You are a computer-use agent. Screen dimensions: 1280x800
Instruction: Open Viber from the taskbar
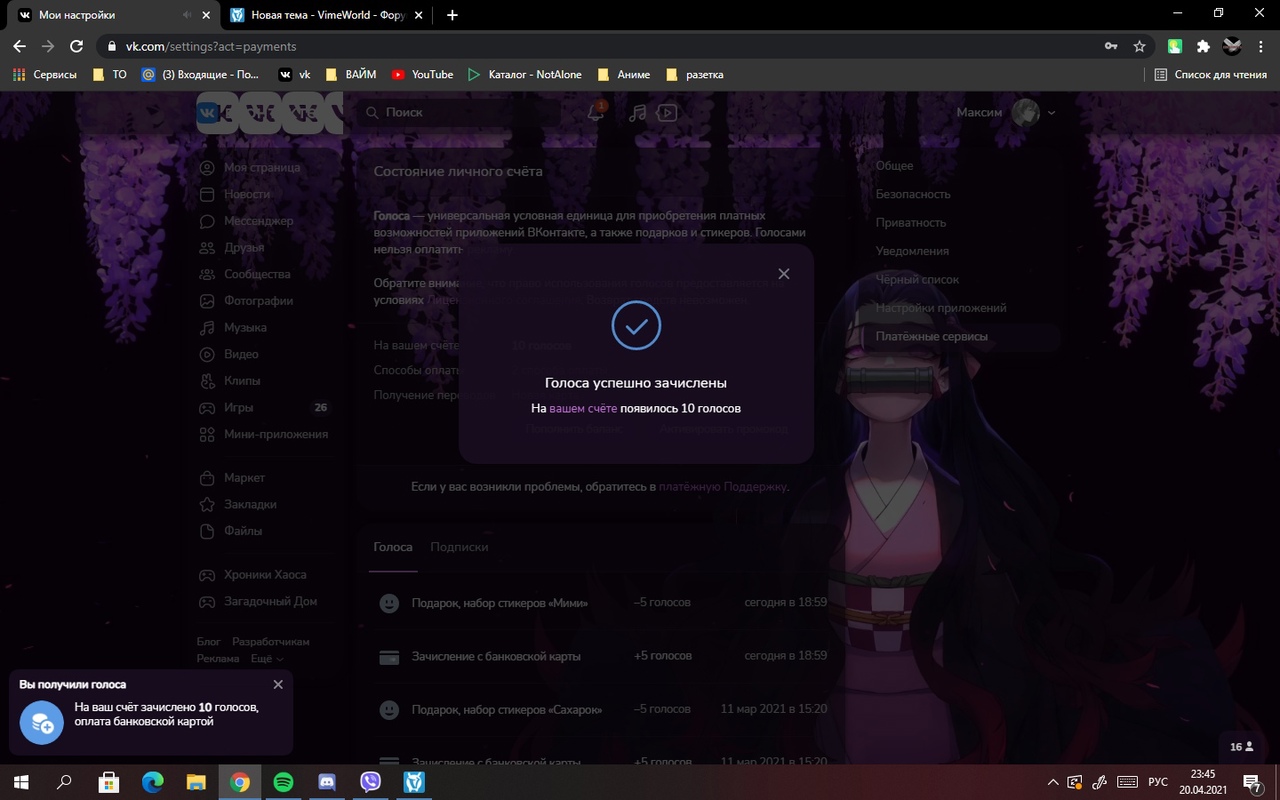coord(371,782)
